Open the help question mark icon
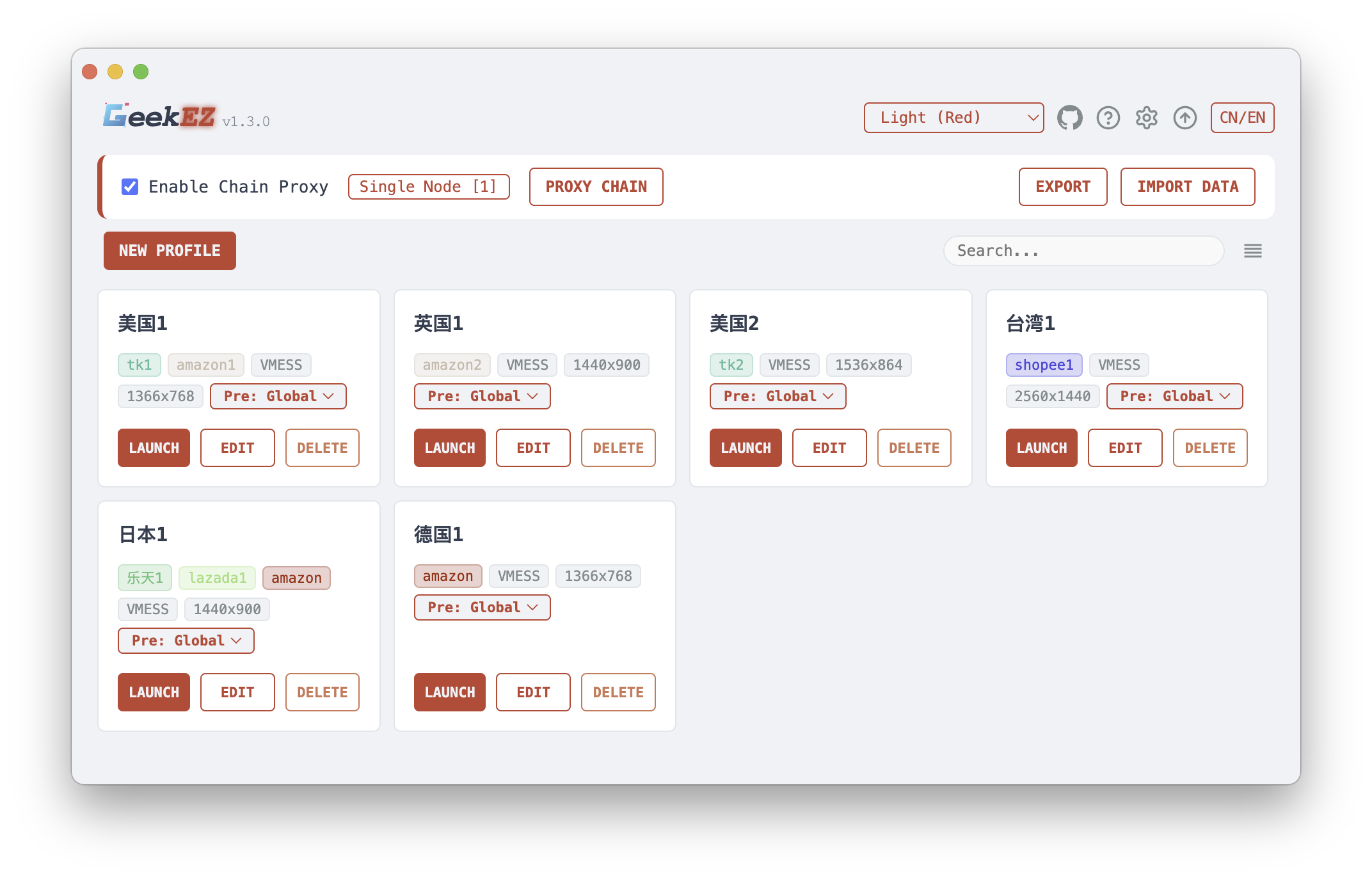 [1108, 118]
